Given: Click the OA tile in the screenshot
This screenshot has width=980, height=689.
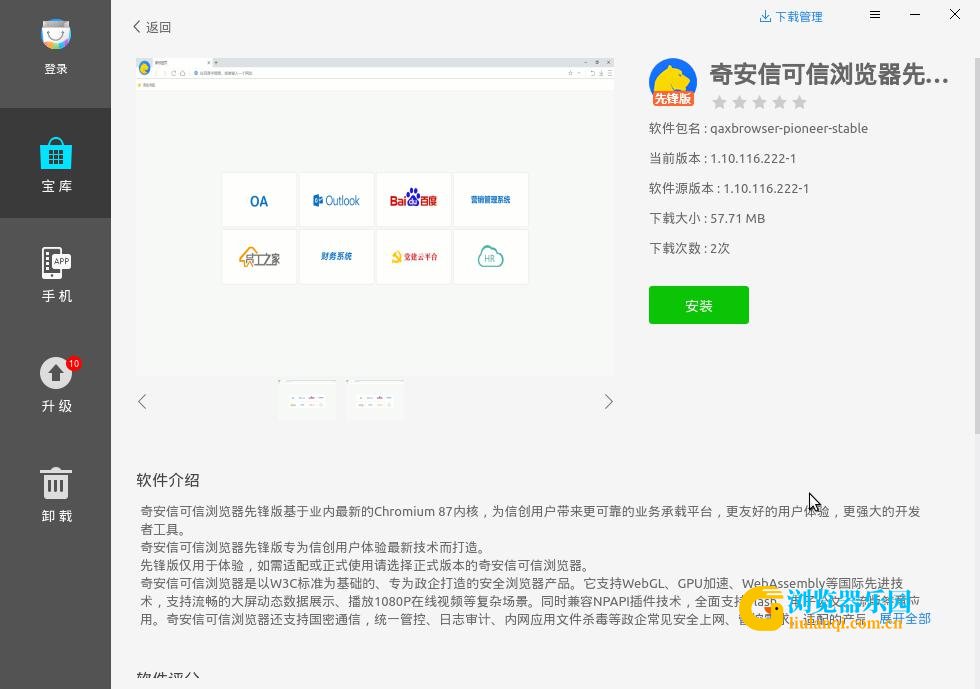Looking at the screenshot, I should (259, 200).
